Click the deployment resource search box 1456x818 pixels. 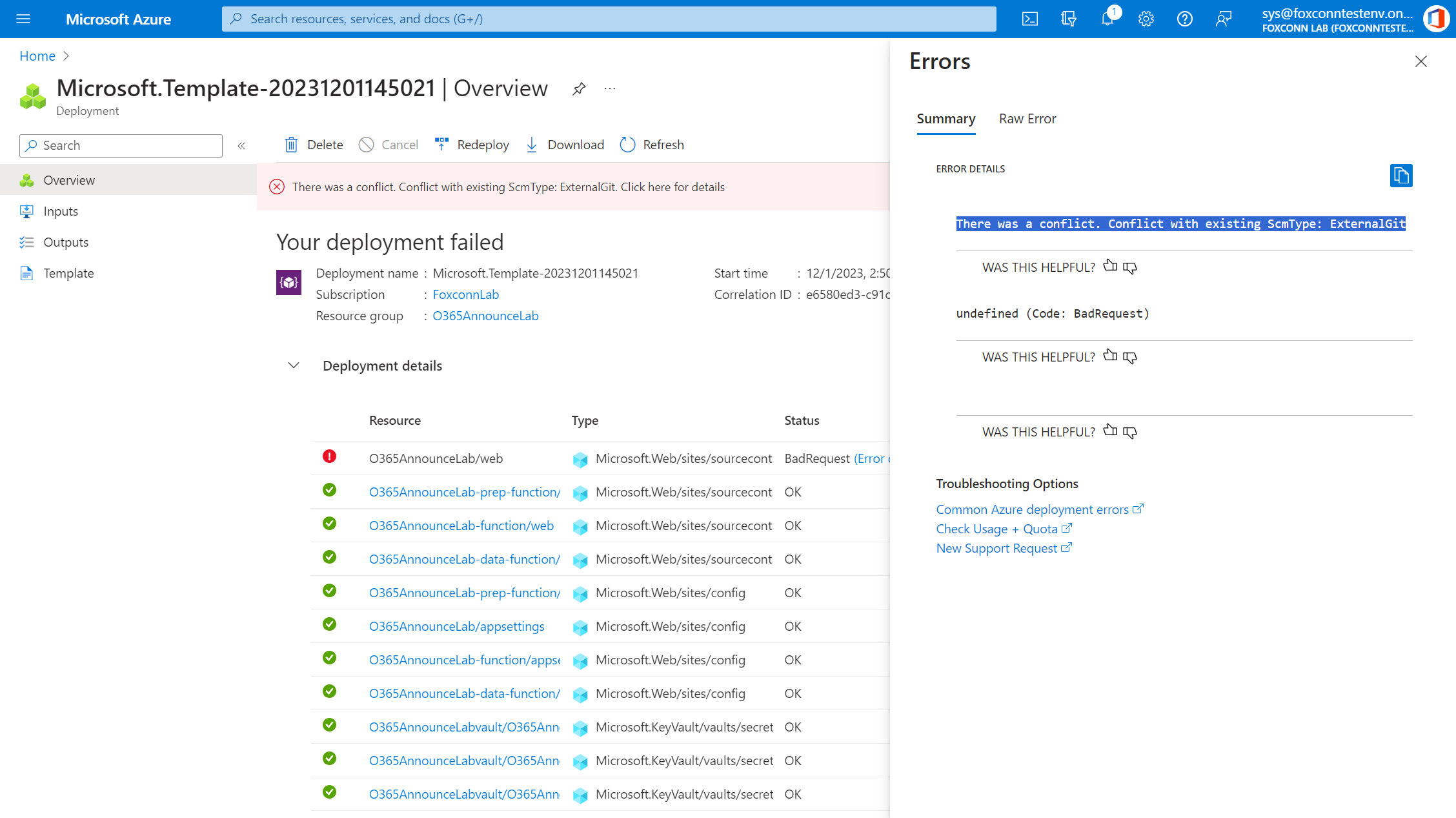[120, 145]
